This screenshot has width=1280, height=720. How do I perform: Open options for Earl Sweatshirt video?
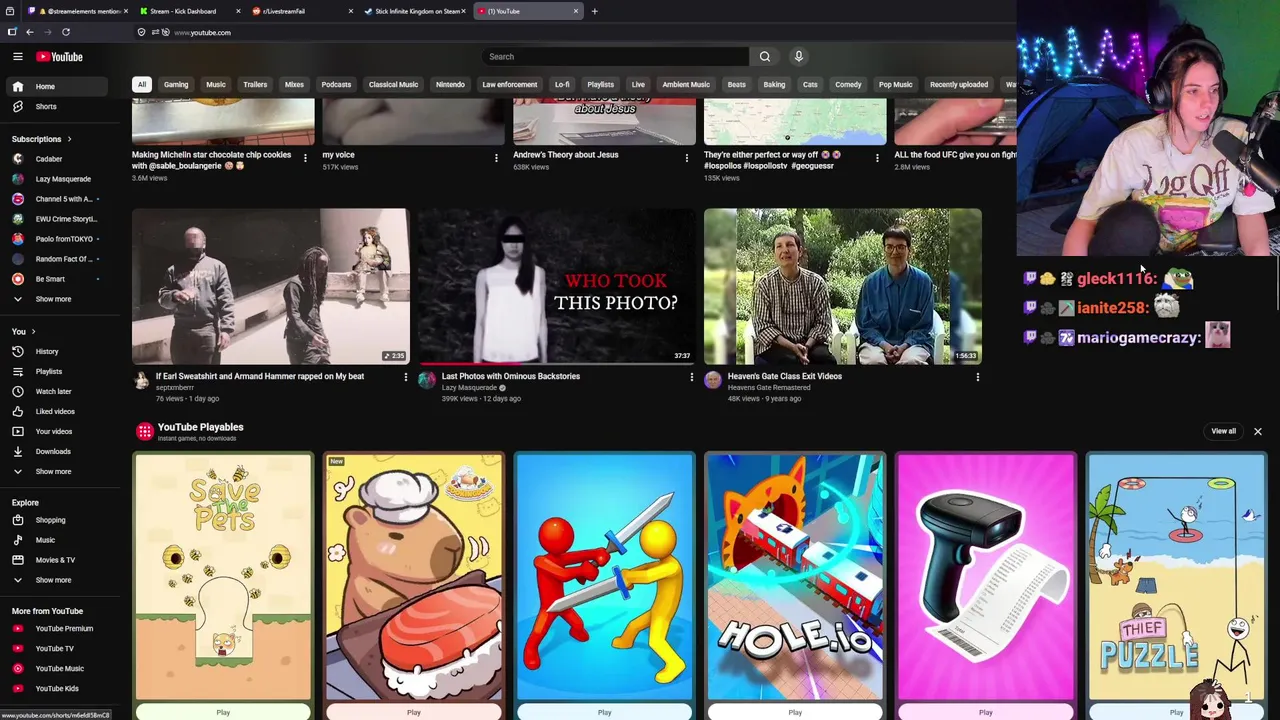point(405,377)
